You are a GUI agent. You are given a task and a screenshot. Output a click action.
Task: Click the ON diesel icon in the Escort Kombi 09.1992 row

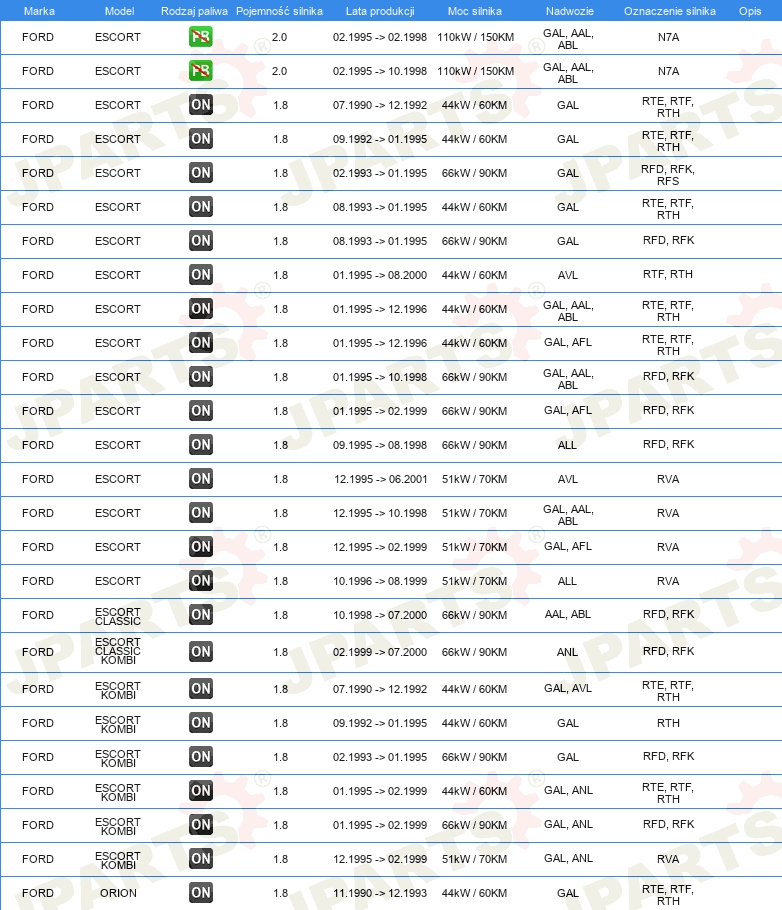click(201, 723)
